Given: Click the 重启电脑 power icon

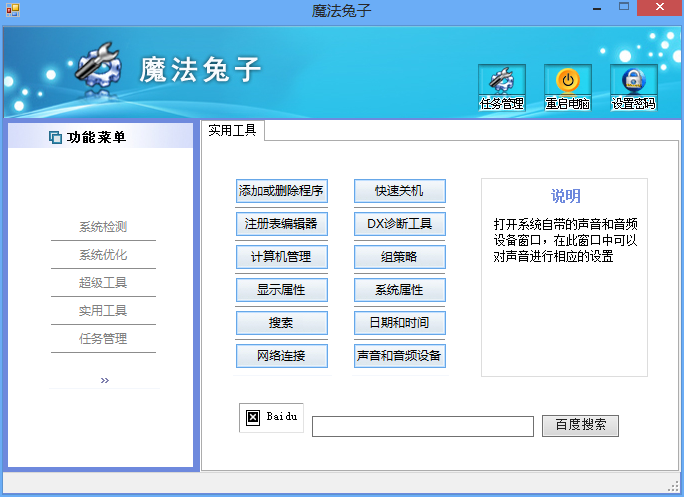Looking at the screenshot, I should coord(568,87).
